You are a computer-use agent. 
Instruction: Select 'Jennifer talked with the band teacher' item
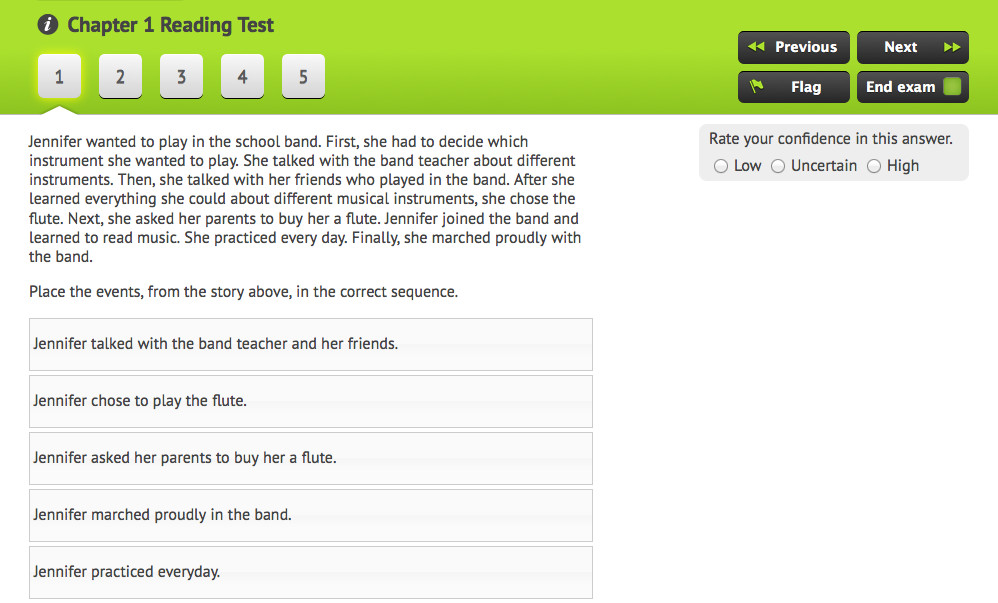(x=311, y=344)
